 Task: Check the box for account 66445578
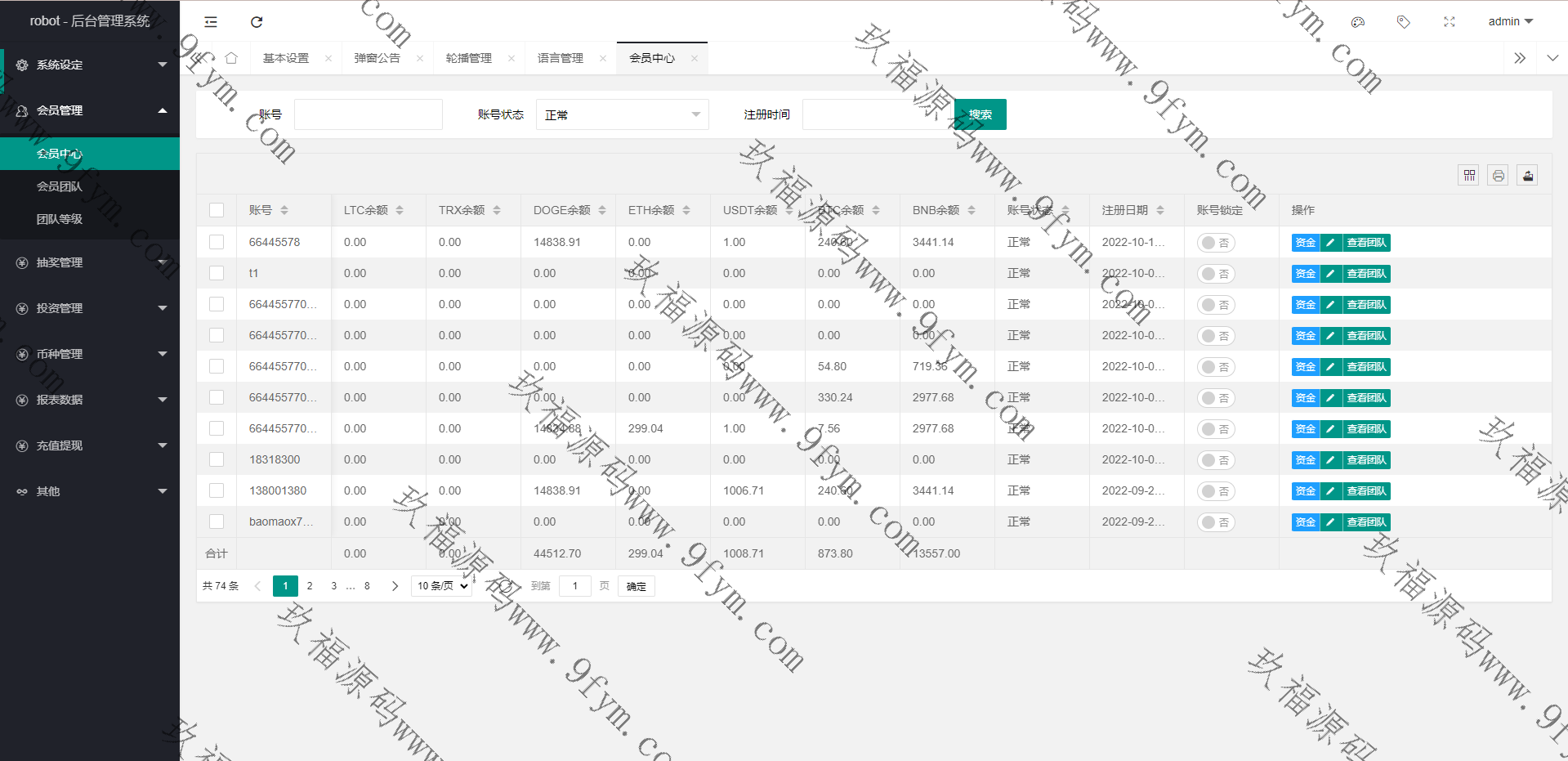click(x=217, y=242)
